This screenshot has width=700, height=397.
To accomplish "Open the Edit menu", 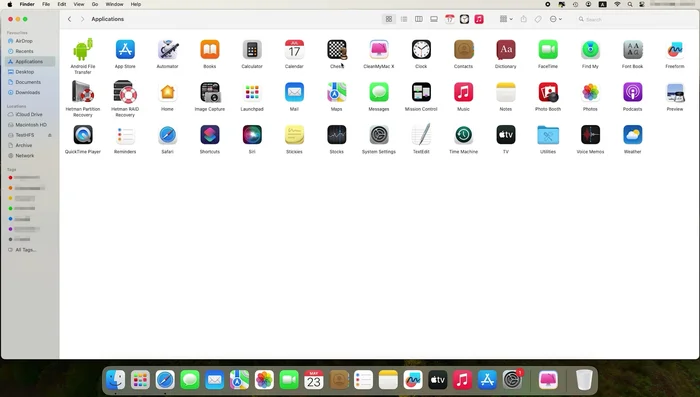I will tap(62, 4).
